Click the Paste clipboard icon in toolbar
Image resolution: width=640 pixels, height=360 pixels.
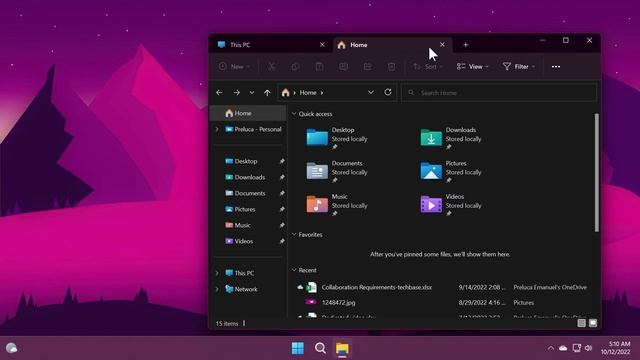click(320, 67)
